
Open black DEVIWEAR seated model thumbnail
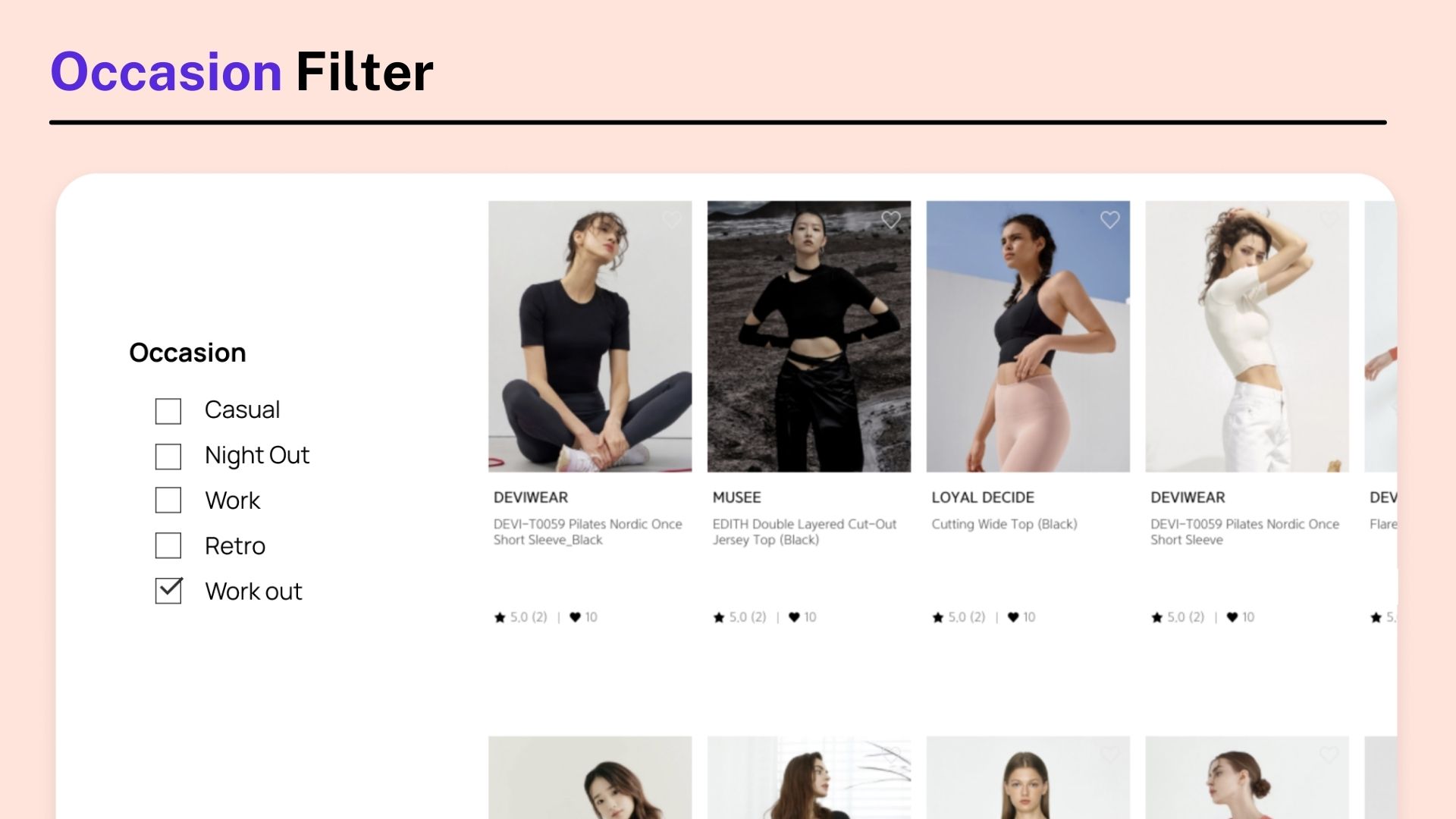coord(590,337)
